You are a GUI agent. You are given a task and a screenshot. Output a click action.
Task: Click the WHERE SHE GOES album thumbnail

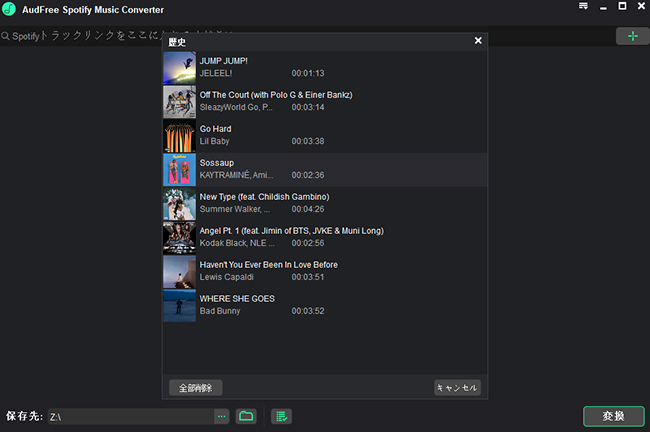pyautogui.click(x=179, y=306)
